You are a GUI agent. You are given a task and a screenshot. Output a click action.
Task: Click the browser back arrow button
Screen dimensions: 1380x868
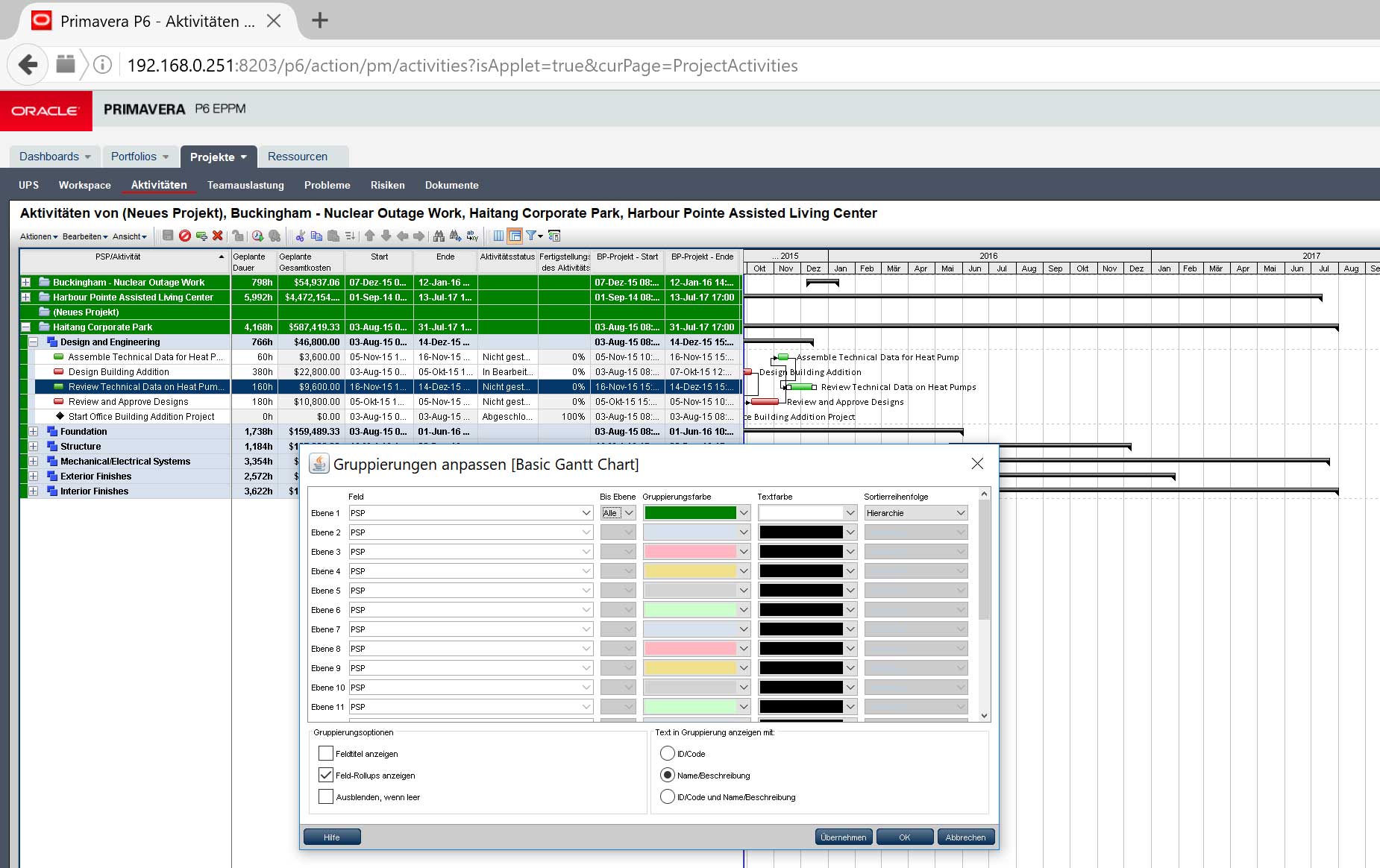pos(28,65)
